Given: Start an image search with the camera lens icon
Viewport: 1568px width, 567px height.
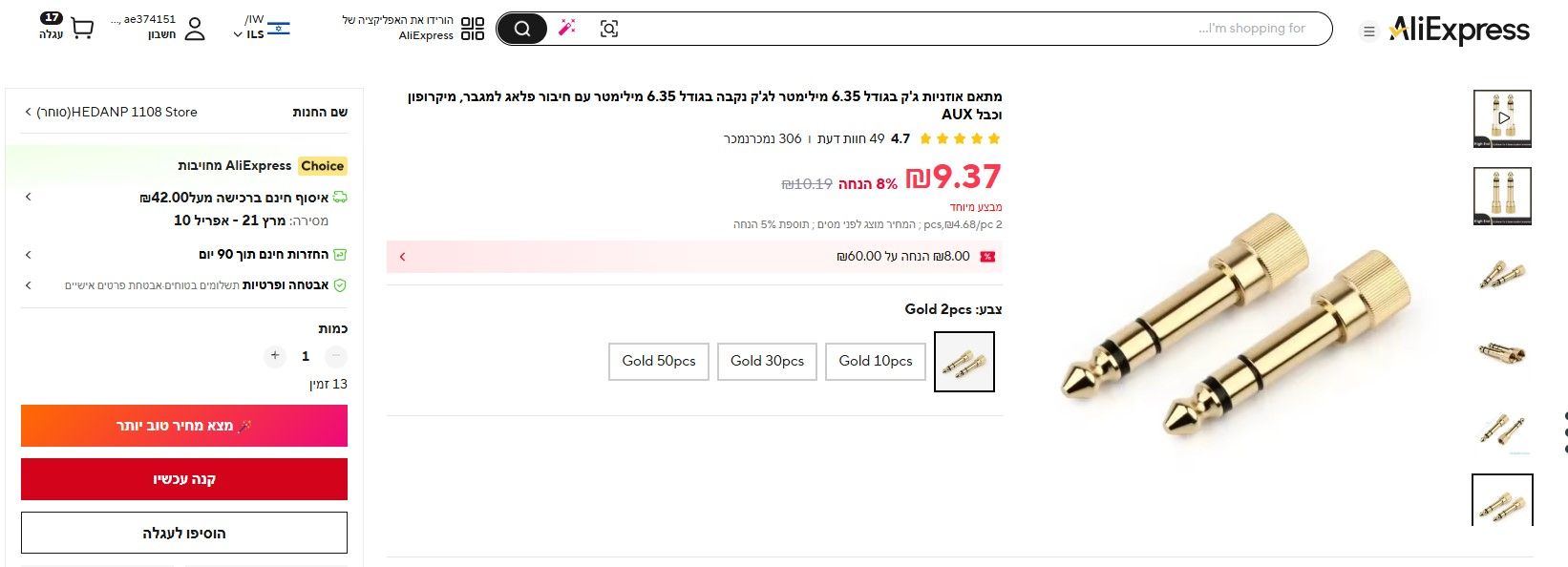Looking at the screenshot, I should point(611,28).
